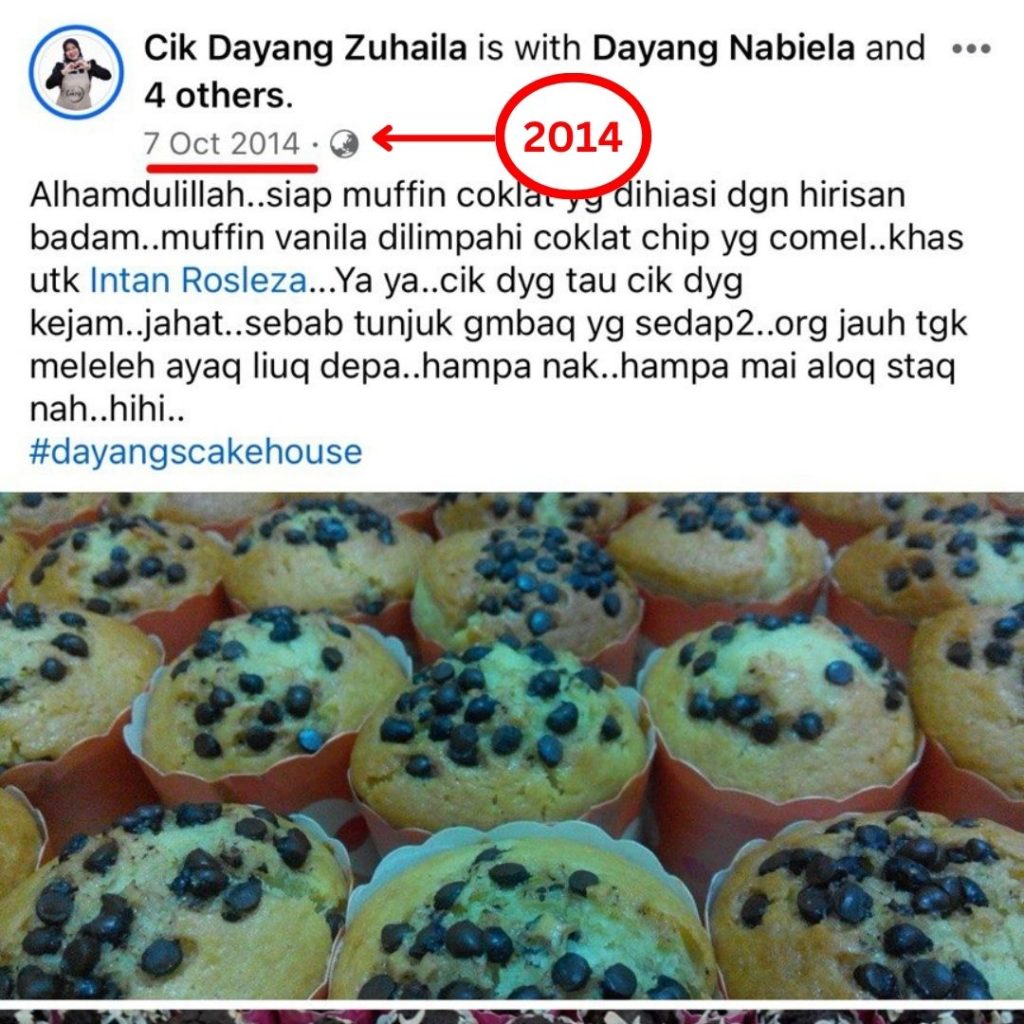This screenshot has width=1024, height=1024.
Task: Click the red arrow pointing at date
Action: (x=435, y=138)
